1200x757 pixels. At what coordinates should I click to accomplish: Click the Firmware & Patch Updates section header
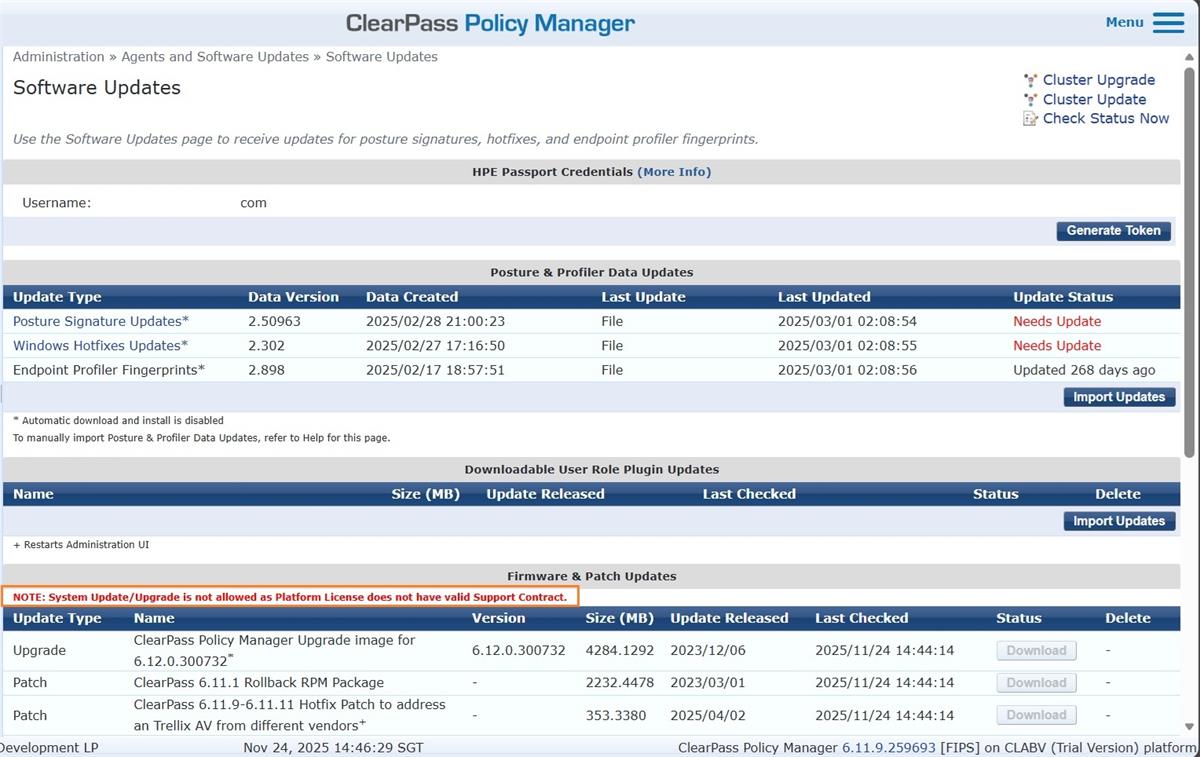click(x=591, y=576)
